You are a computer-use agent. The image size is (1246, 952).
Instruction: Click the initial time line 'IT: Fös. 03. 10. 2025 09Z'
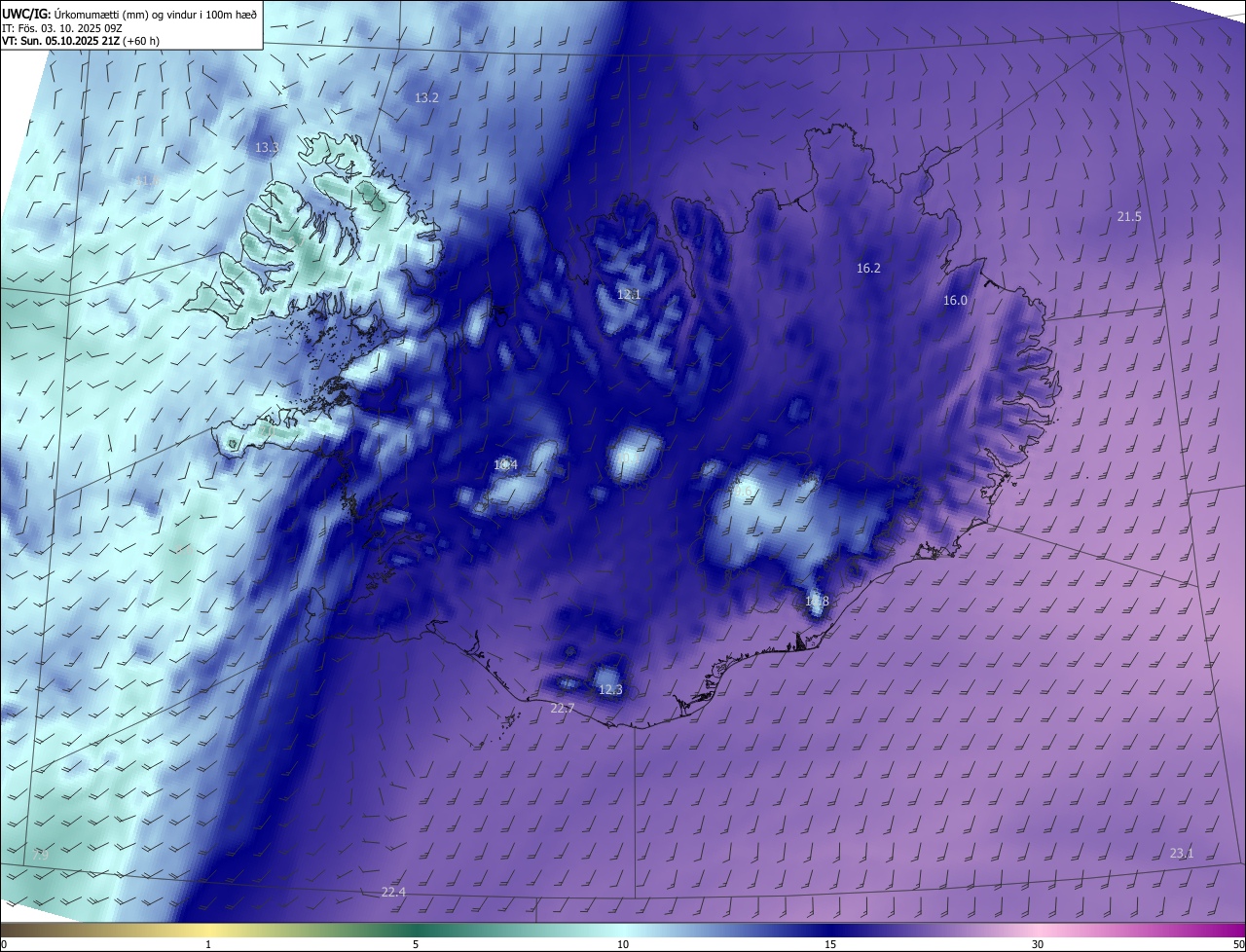tap(64, 27)
